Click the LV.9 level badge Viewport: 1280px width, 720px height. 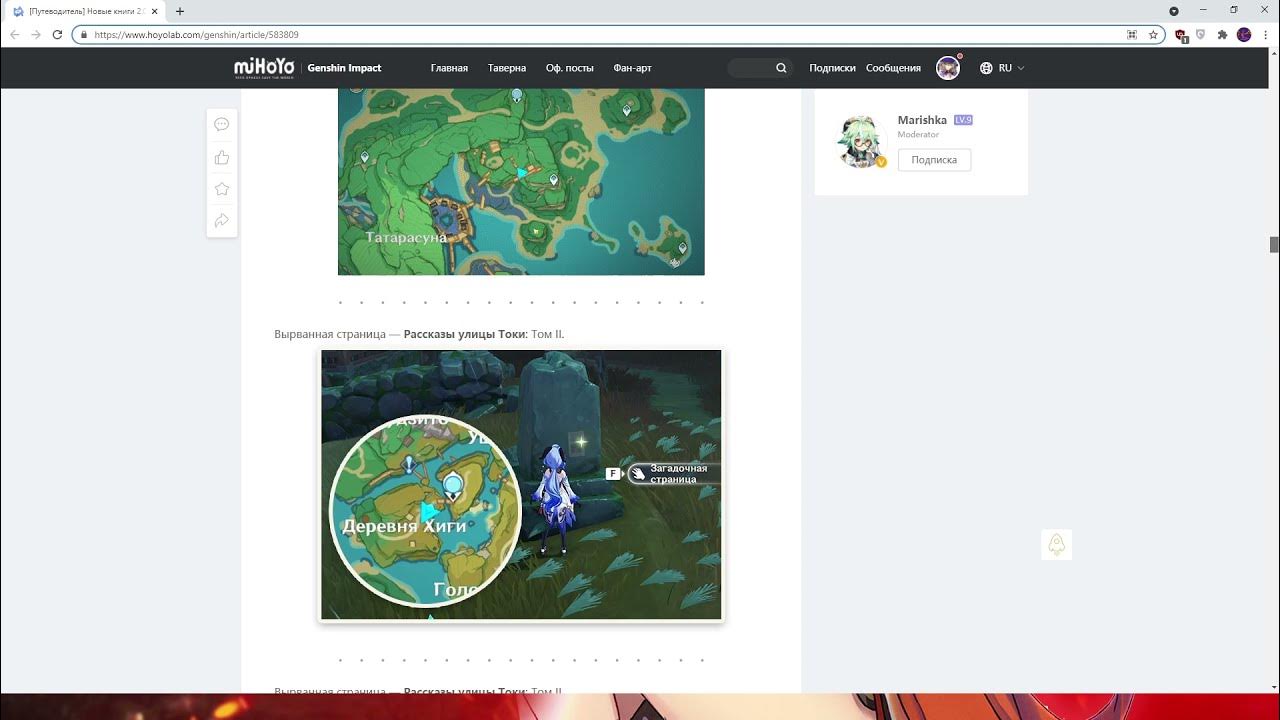click(x=963, y=120)
